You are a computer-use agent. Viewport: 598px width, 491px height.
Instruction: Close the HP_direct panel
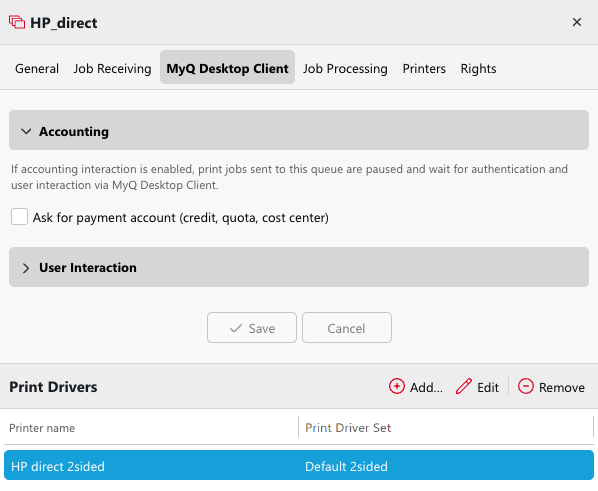577,22
